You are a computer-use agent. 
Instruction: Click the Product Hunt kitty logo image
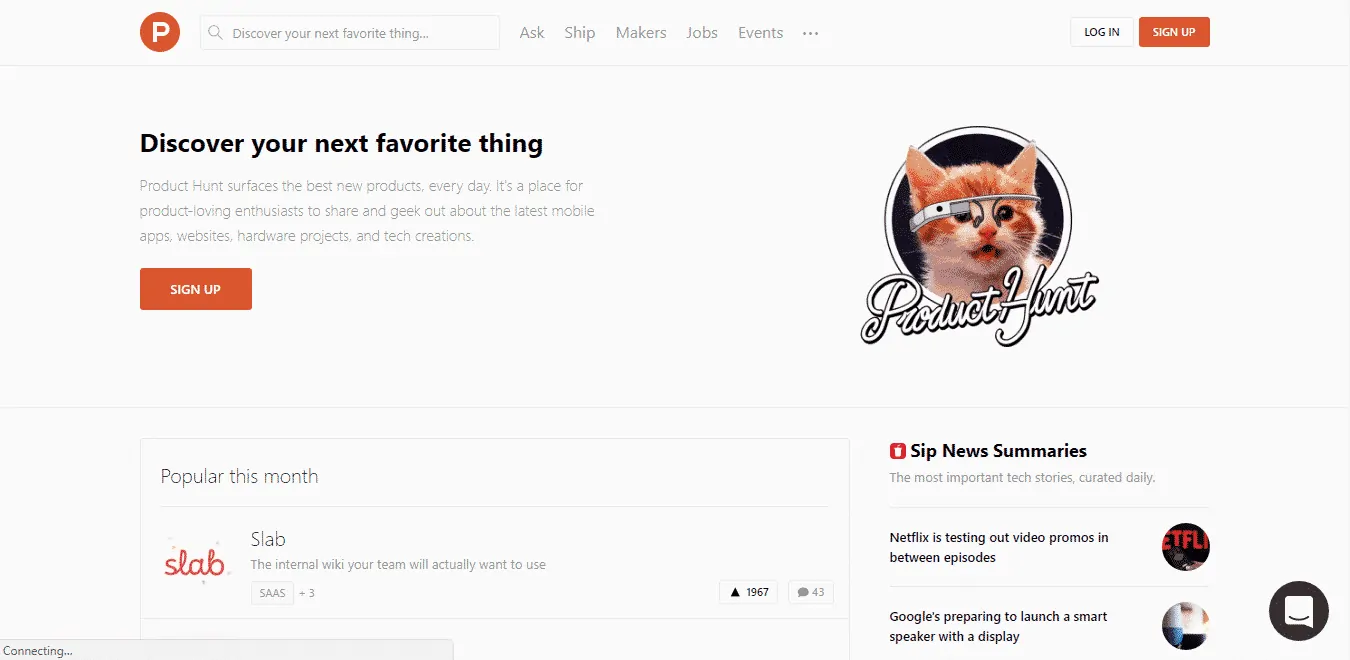[979, 236]
